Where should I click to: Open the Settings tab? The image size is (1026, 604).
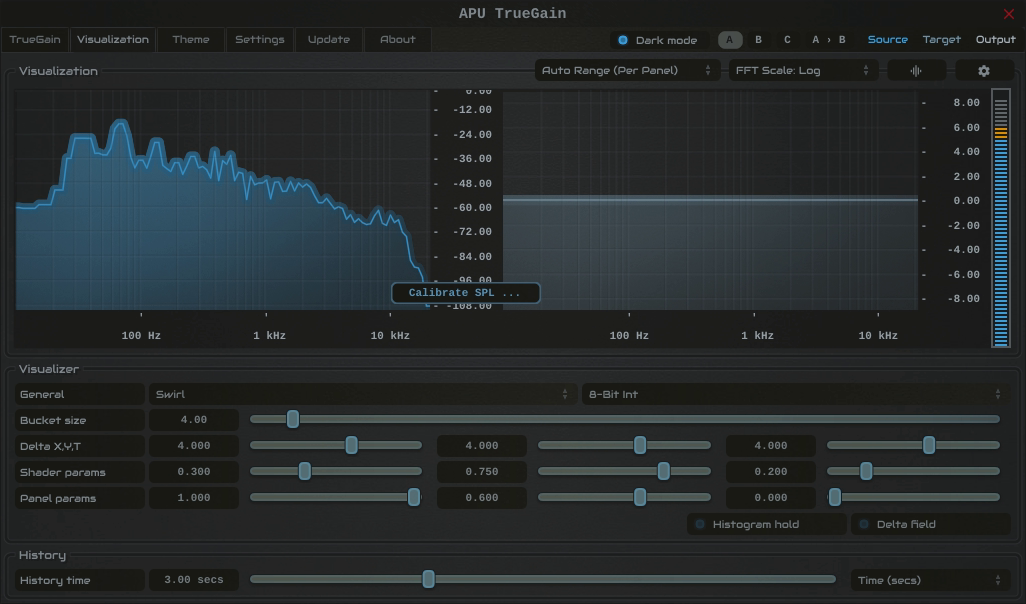pyautogui.click(x=260, y=39)
